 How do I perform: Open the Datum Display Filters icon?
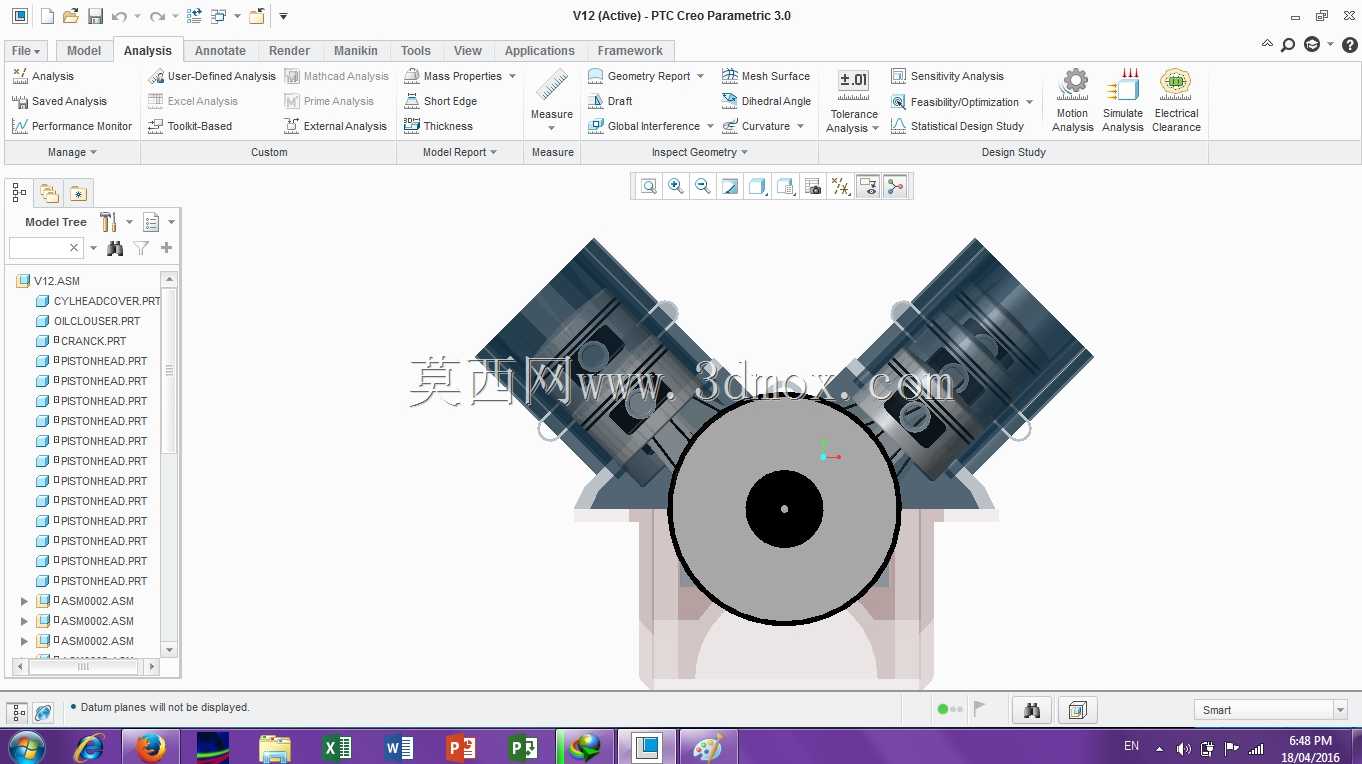point(841,186)
